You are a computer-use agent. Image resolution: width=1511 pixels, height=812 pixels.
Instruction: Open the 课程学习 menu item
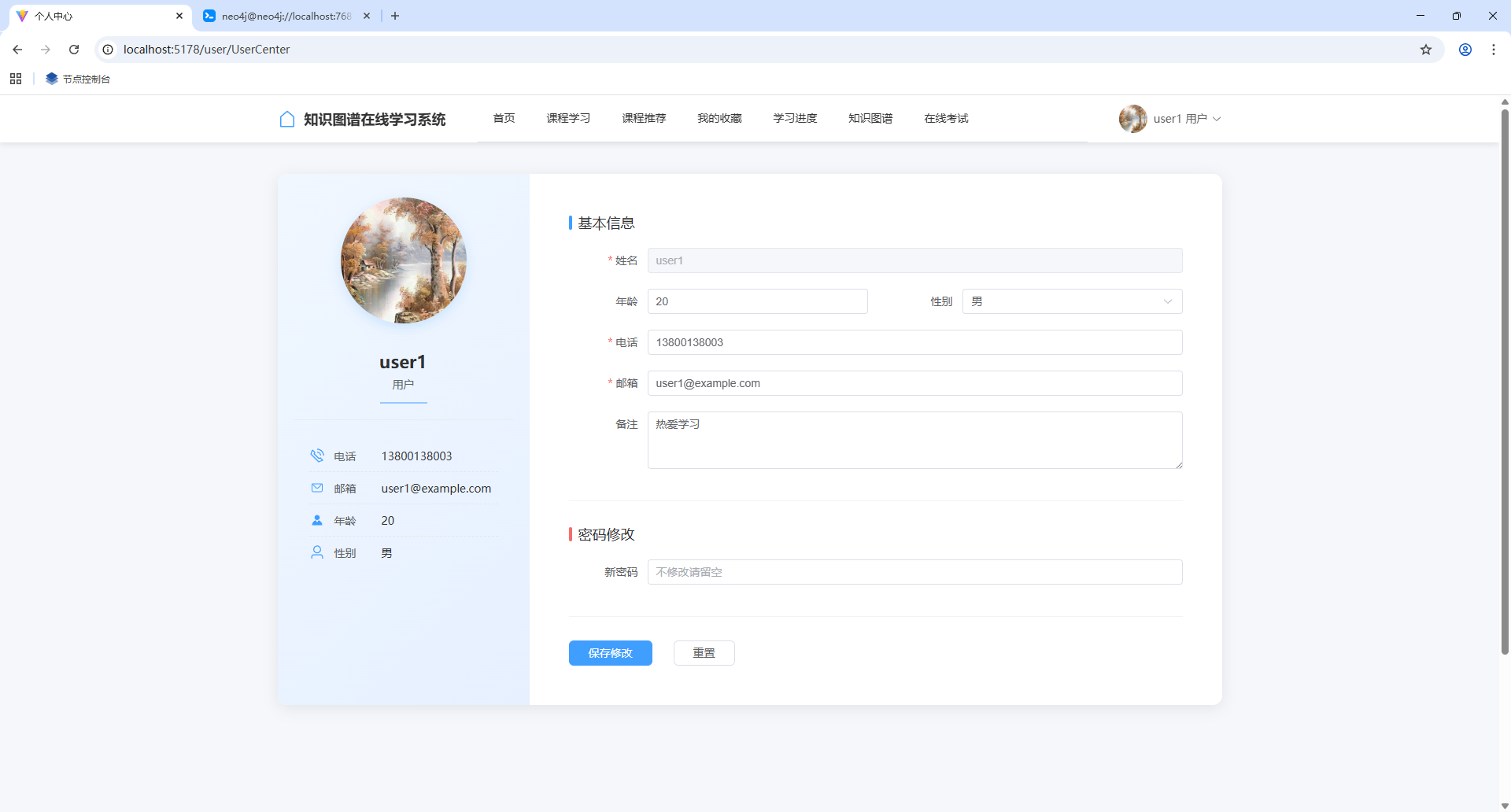click(x=568, y=118)
